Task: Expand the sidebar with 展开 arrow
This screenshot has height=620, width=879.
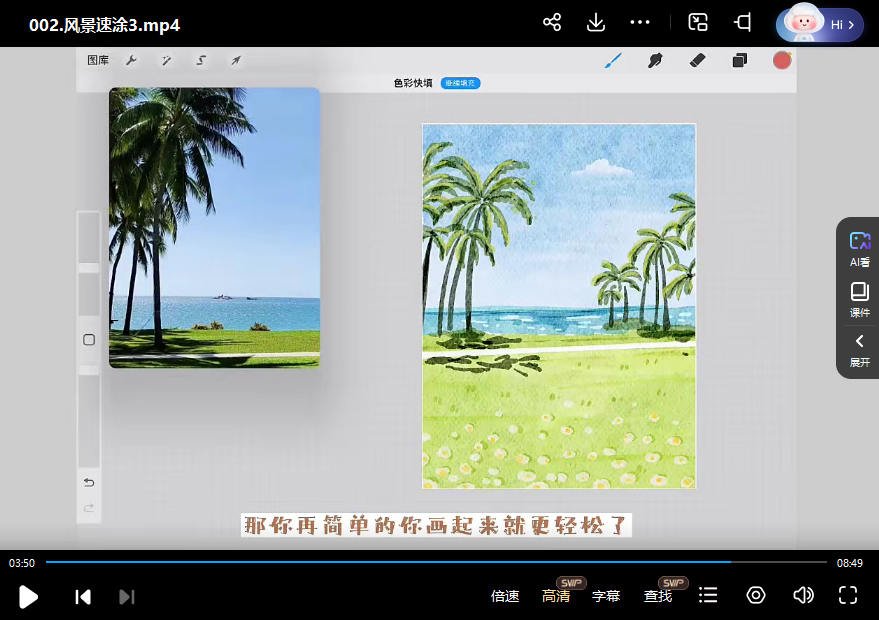Action: point(859,350)
